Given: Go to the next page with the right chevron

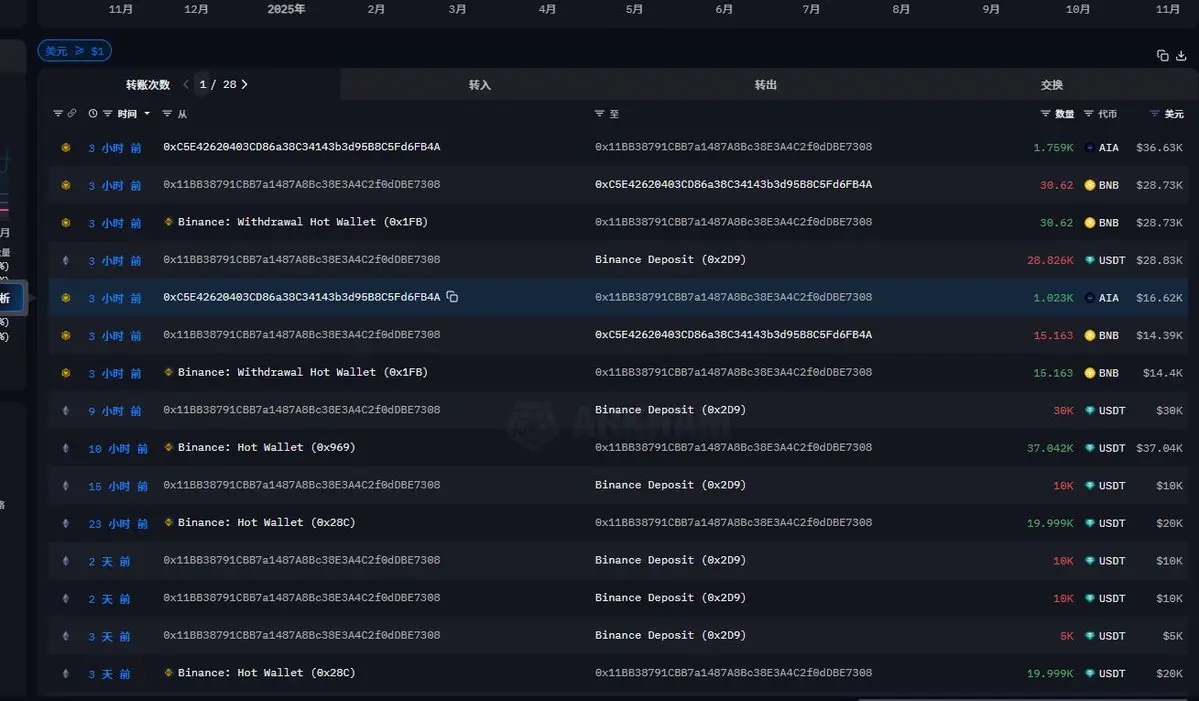Looking at the screenshot, I should [244, 84].
